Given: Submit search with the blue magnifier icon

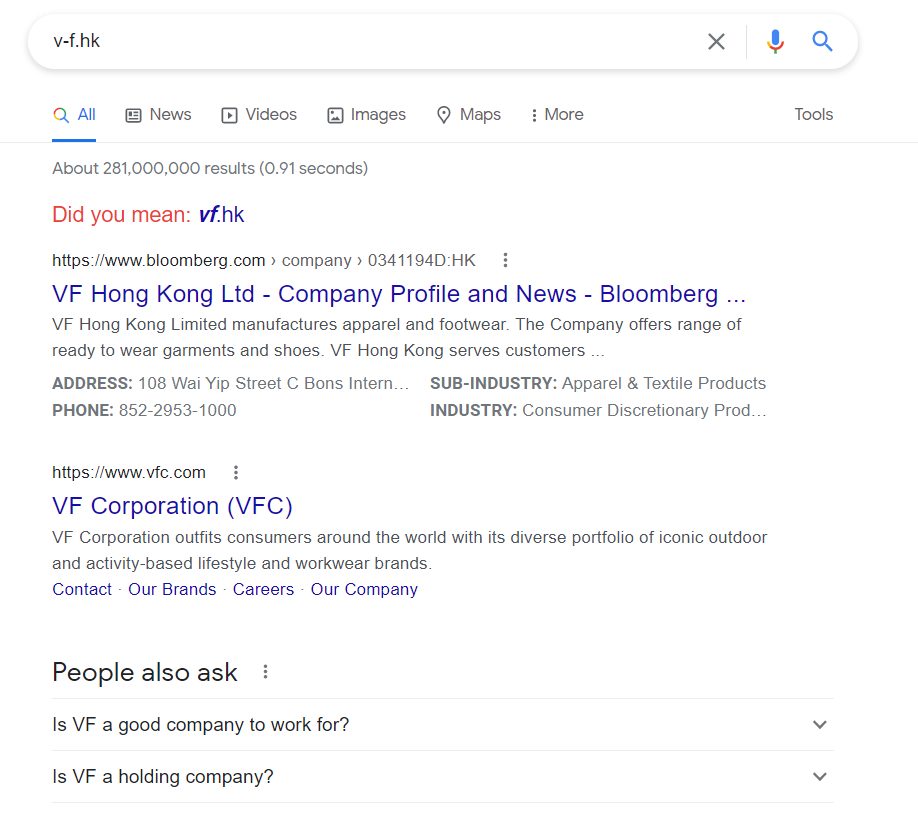Looking at the screenshot, I should click(822, 41).
